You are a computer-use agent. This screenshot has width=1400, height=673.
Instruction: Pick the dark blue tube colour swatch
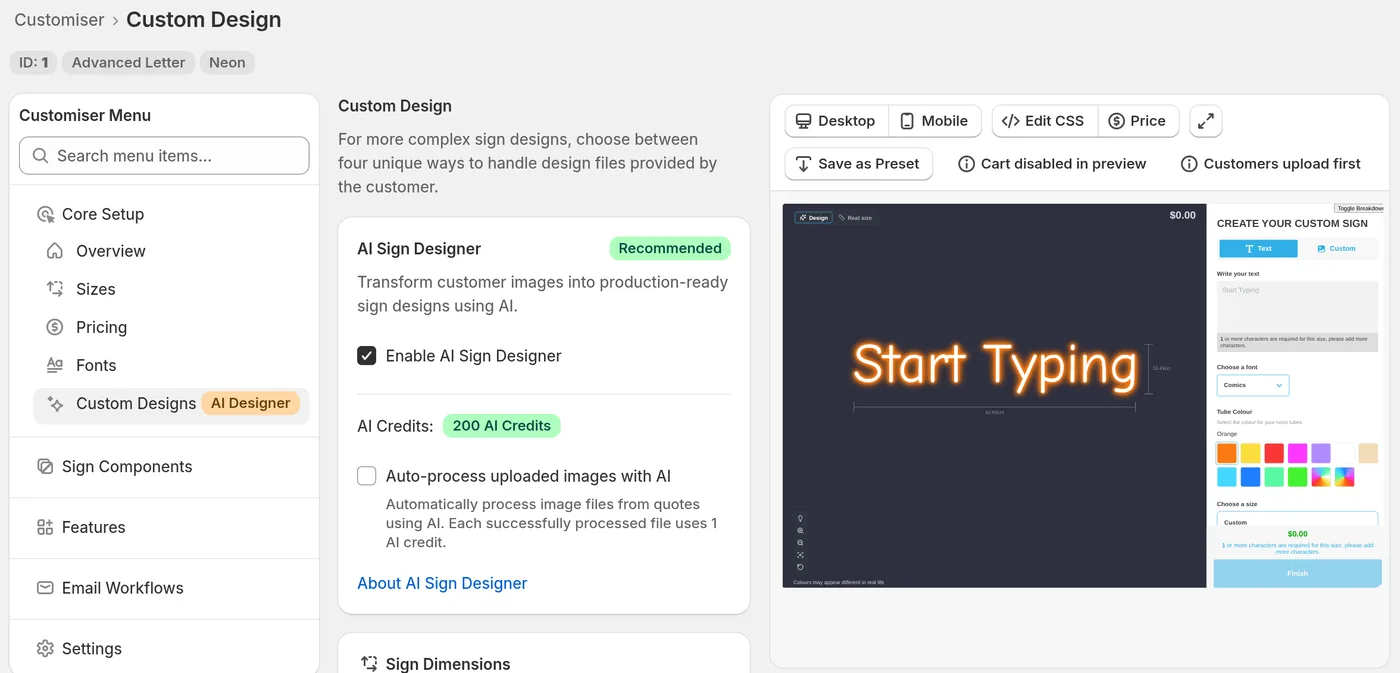point(1250,477)
